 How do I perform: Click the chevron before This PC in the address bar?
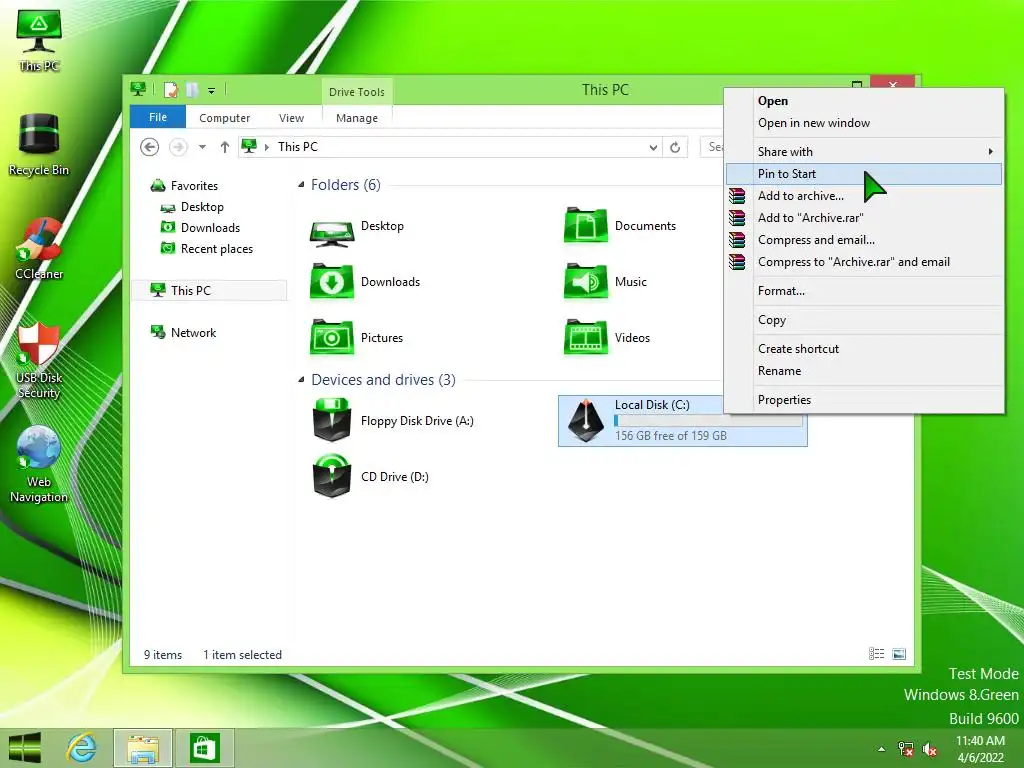pyautogui.click(x=266, y=148)
